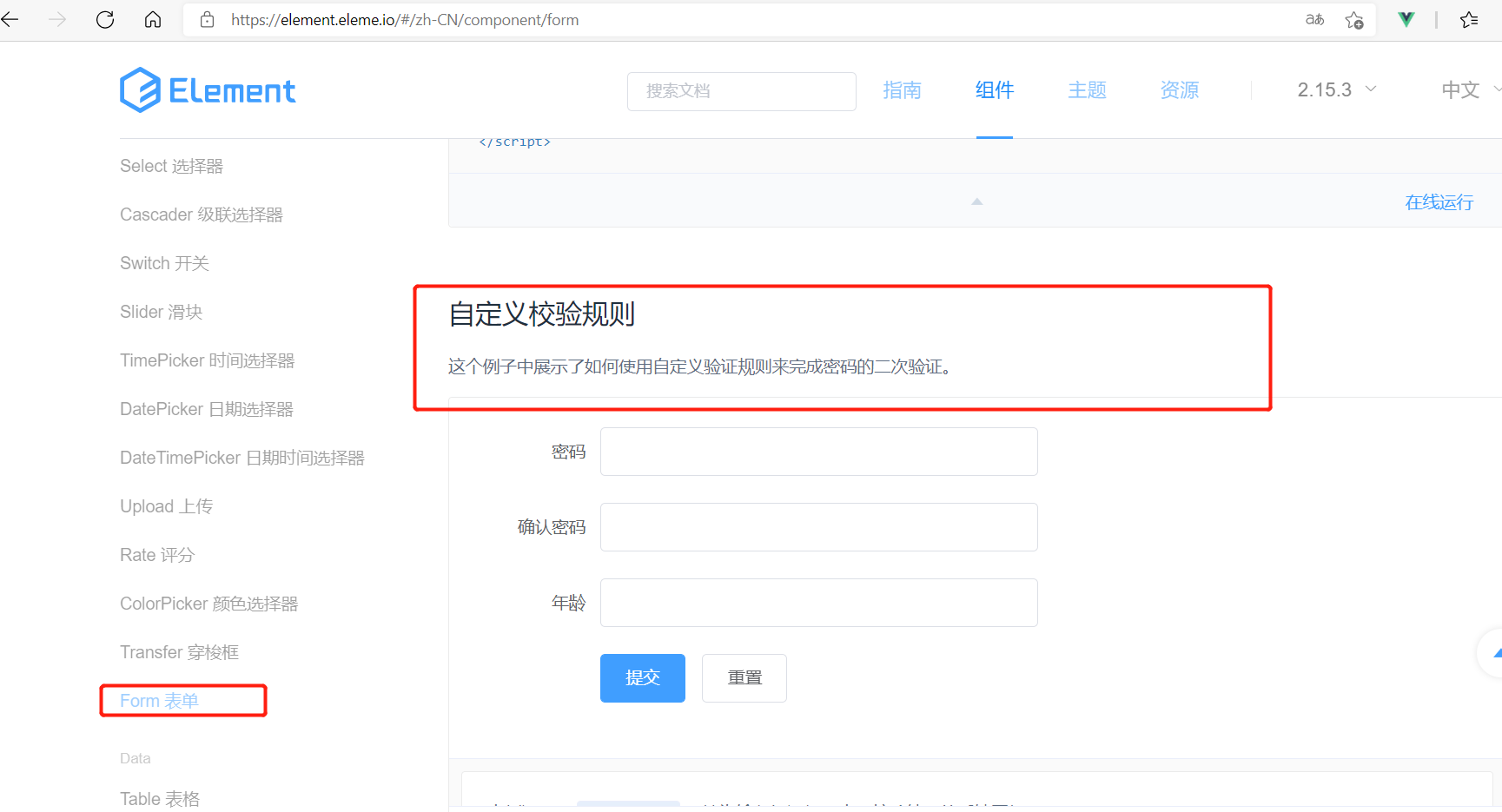The image size is (1502, 812).
Task: Go back using the browser back arrow
Action: tap(10, 19)
